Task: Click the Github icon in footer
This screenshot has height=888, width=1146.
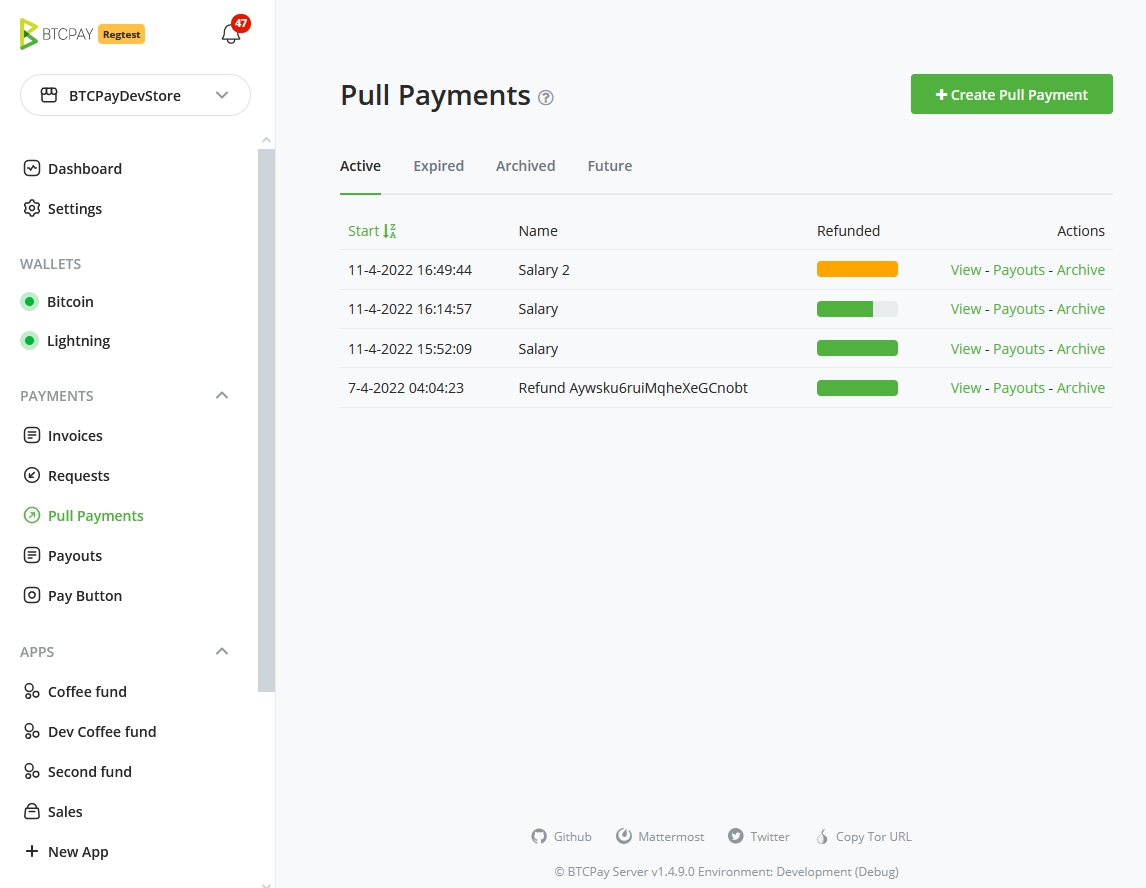Action: point(540,836)
